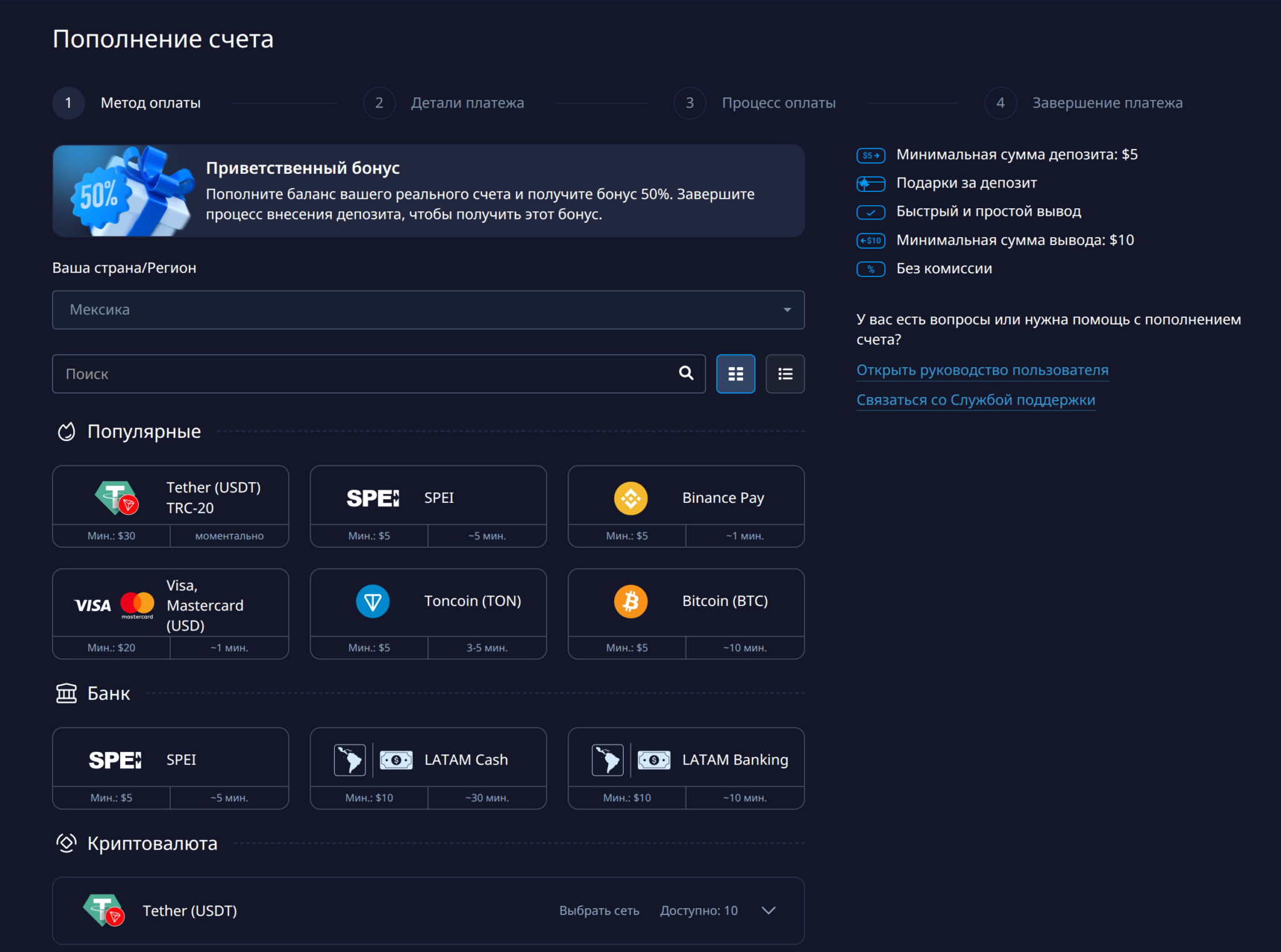
Task: Click the 50% welcome bonus banner
Action: point(428,191)
